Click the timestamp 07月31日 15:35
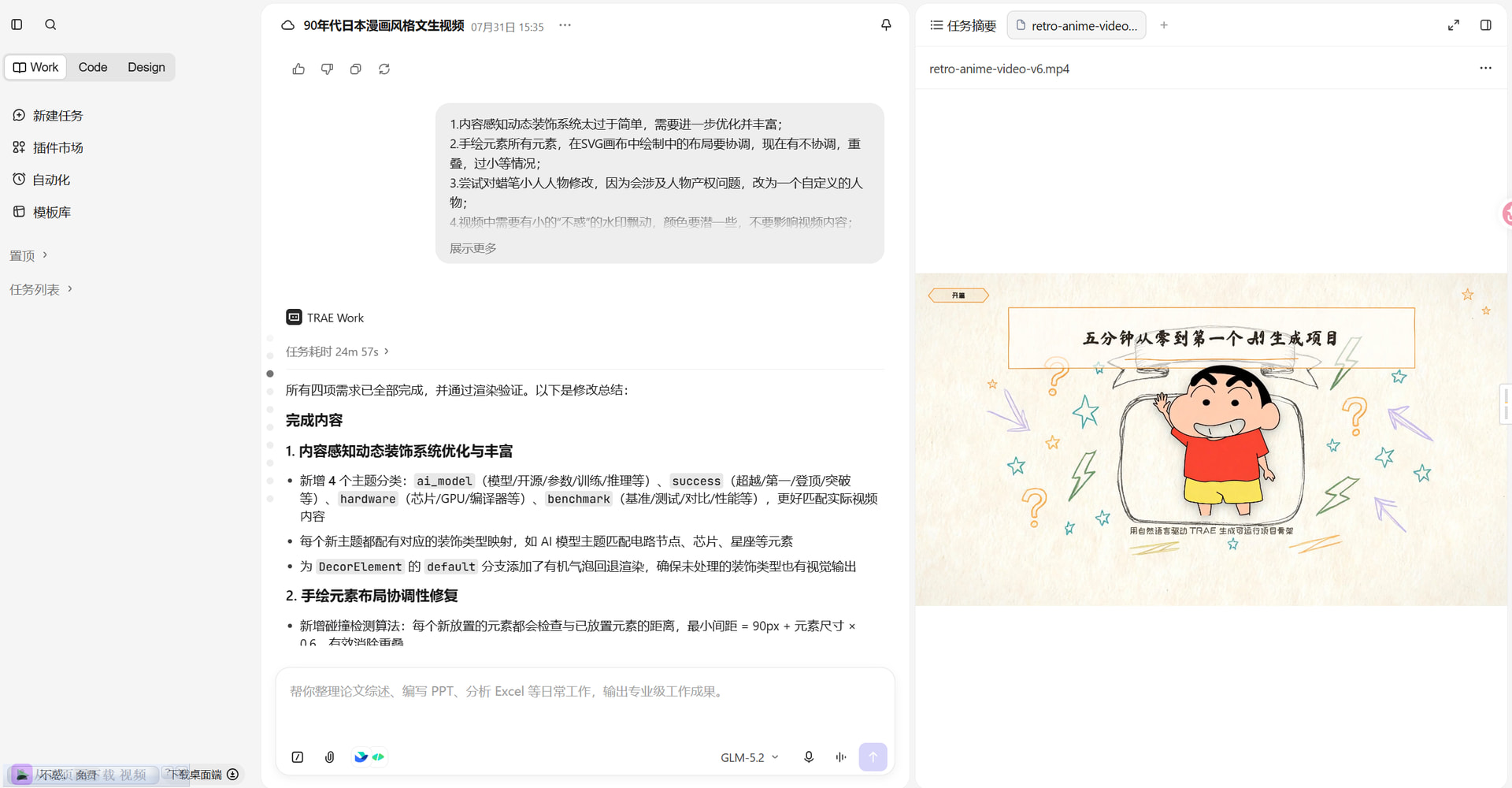The height and width of the screenshot is (788, 1512). 507,27
